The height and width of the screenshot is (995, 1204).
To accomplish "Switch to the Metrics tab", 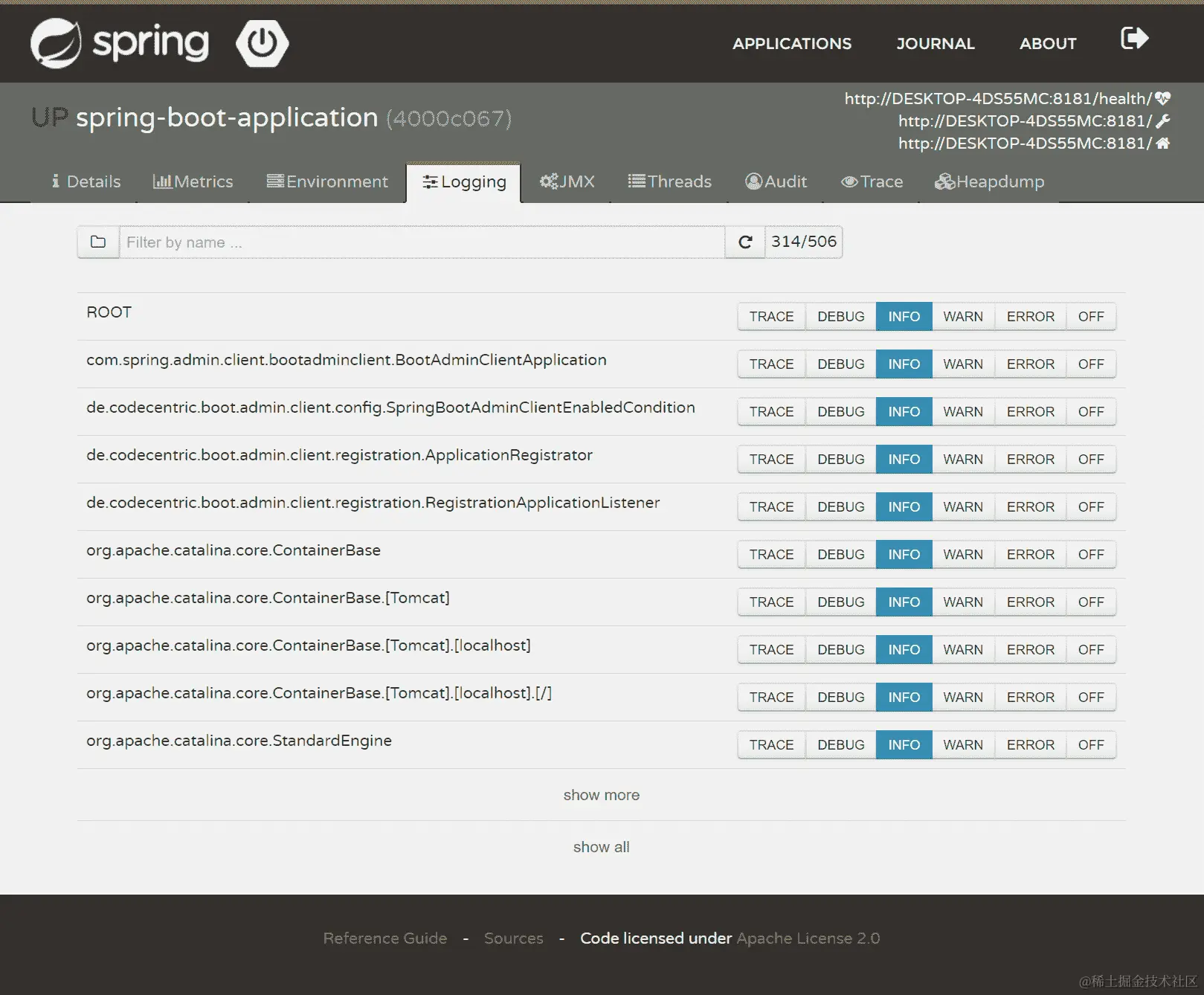I will click(193, 181).
